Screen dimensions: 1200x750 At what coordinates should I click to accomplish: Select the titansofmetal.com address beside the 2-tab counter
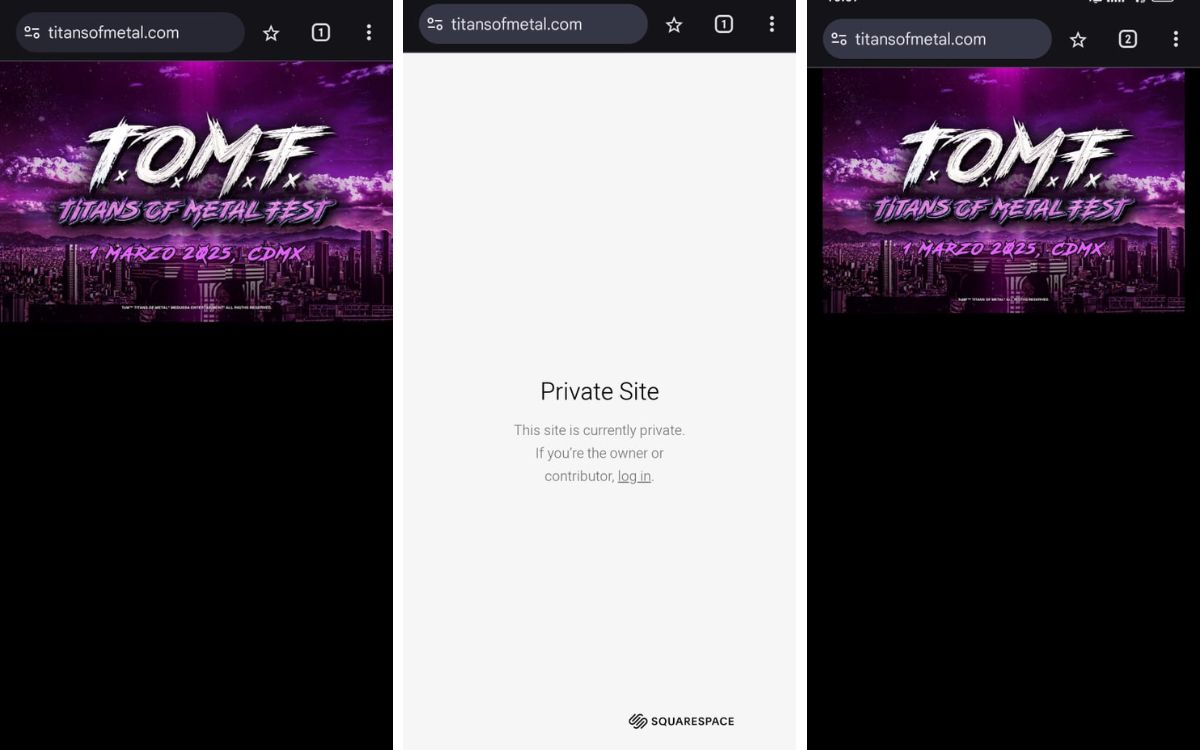(920, 39)
